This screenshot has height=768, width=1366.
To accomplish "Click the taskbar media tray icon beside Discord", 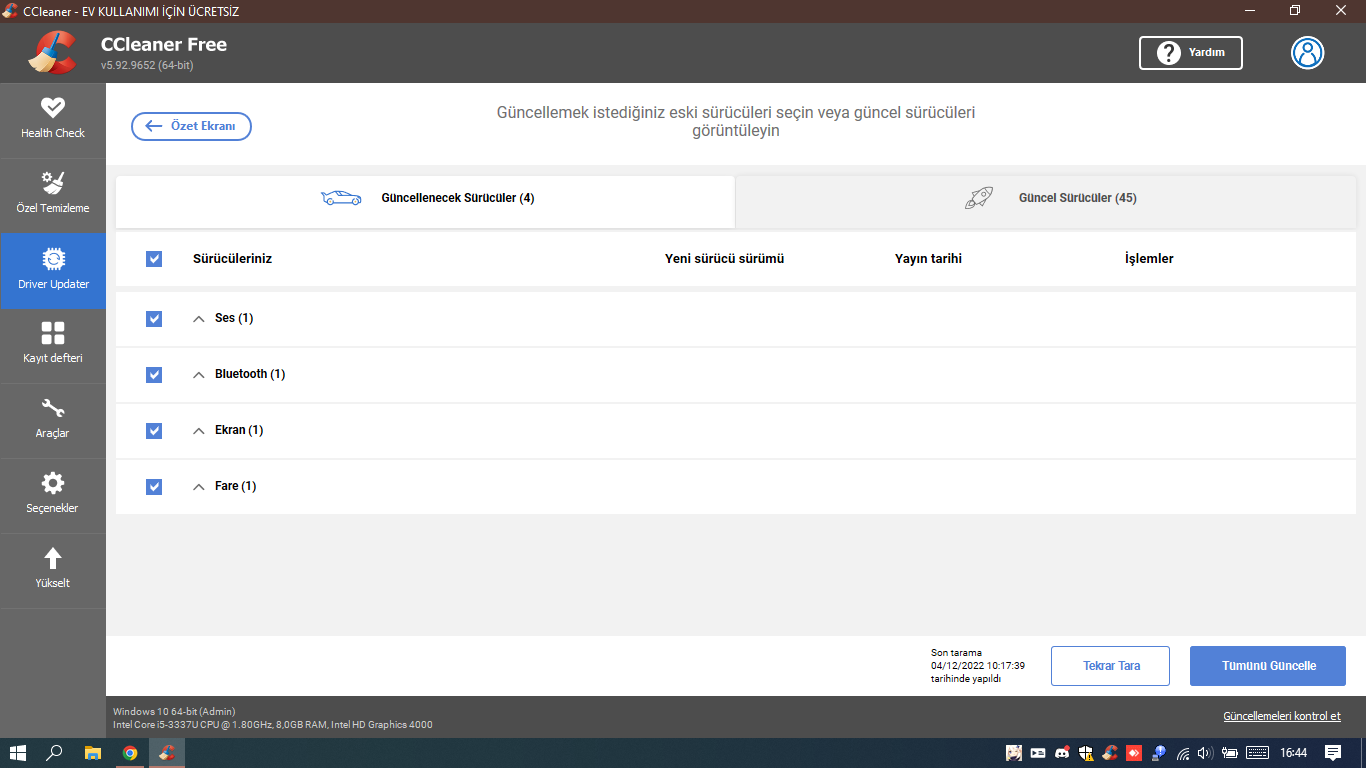I will [1038, 753].
